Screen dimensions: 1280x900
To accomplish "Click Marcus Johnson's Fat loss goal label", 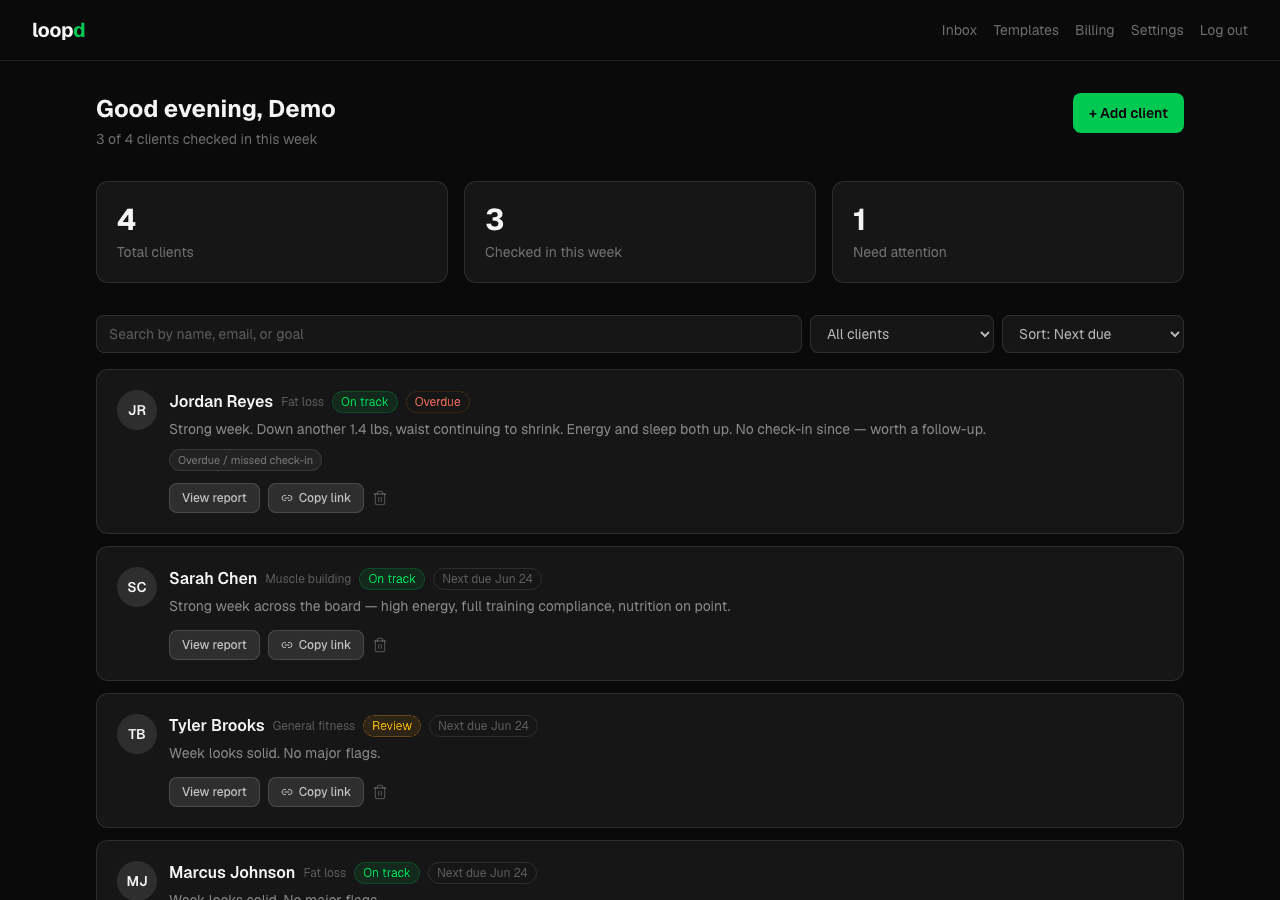I will pyautogui.click(x=325, y=873).
